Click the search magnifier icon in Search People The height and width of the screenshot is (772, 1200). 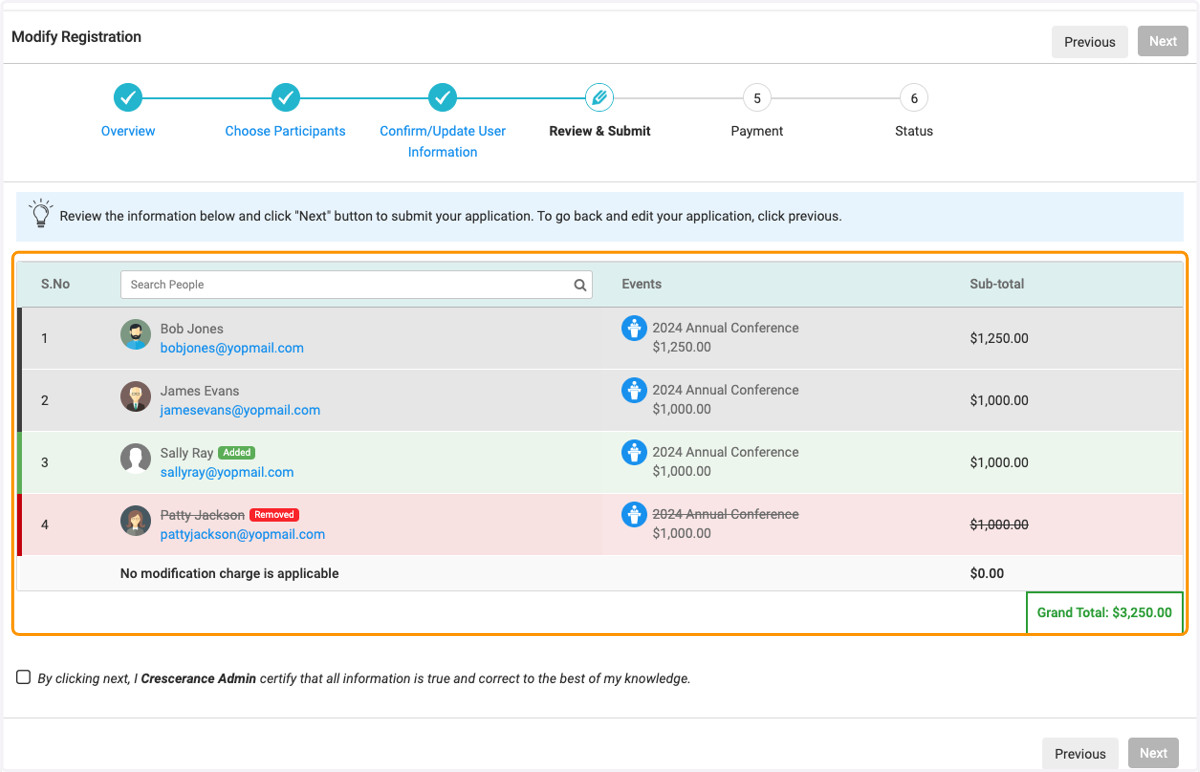[580, 285]
